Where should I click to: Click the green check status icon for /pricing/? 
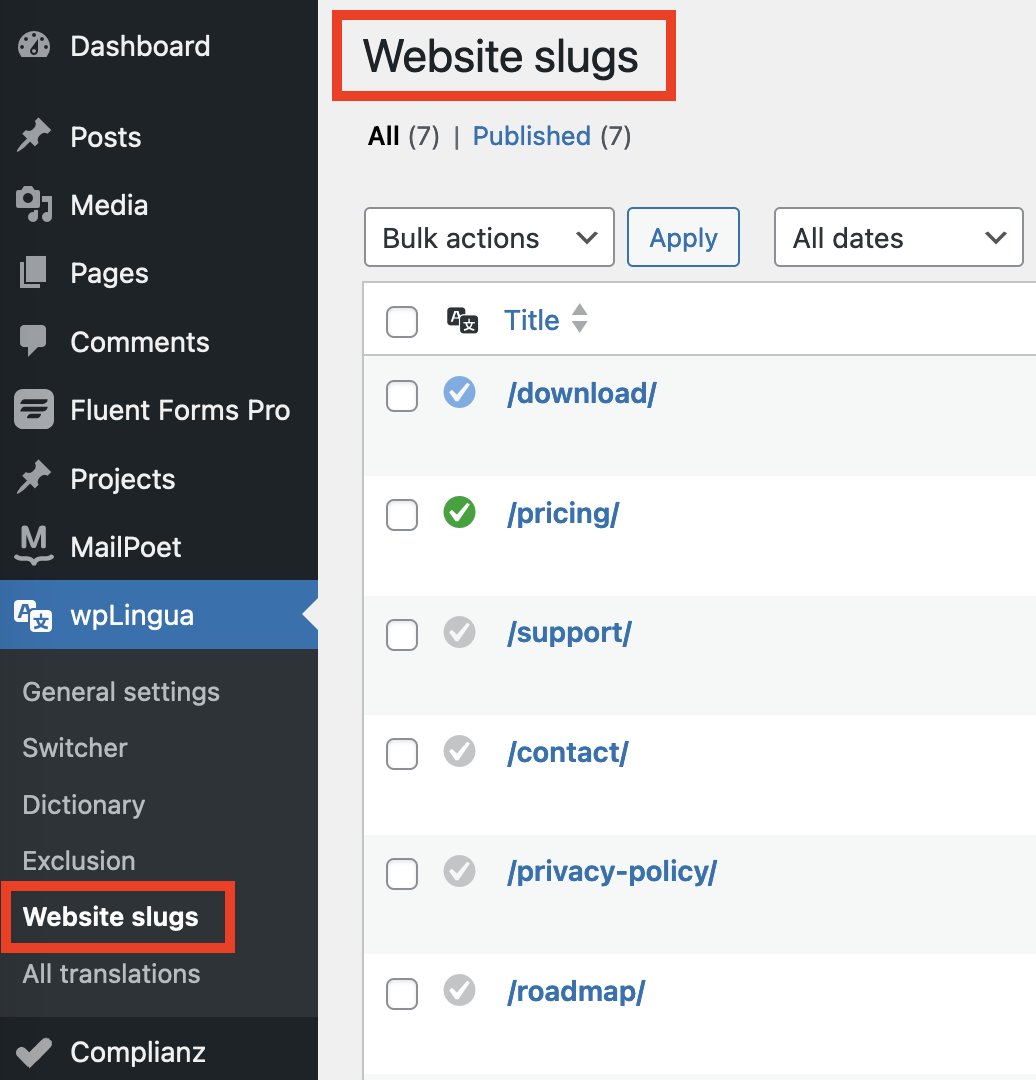pos(459,512)
